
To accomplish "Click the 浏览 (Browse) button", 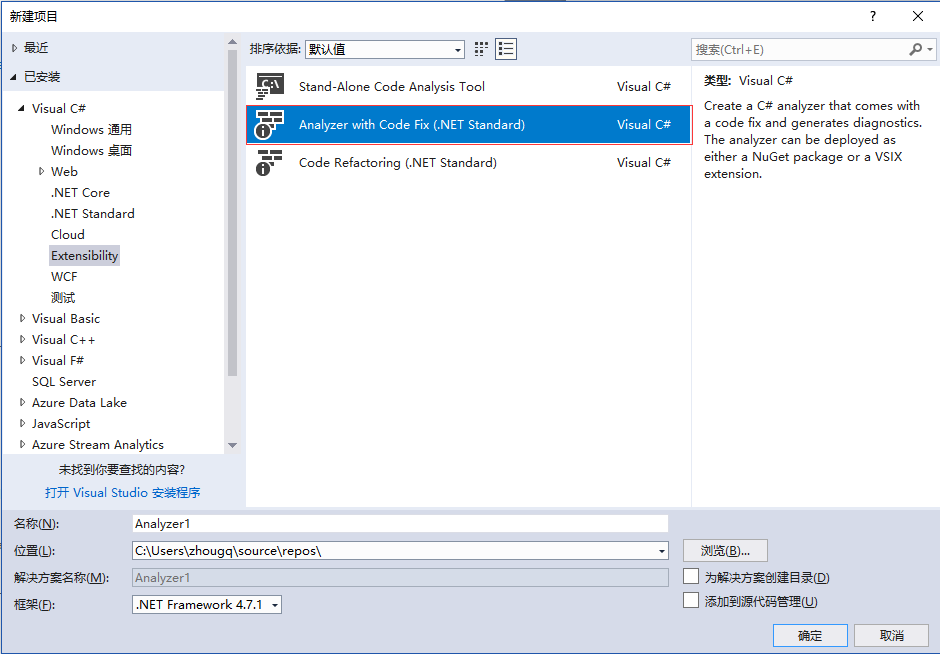I will [x=725, y=551].
